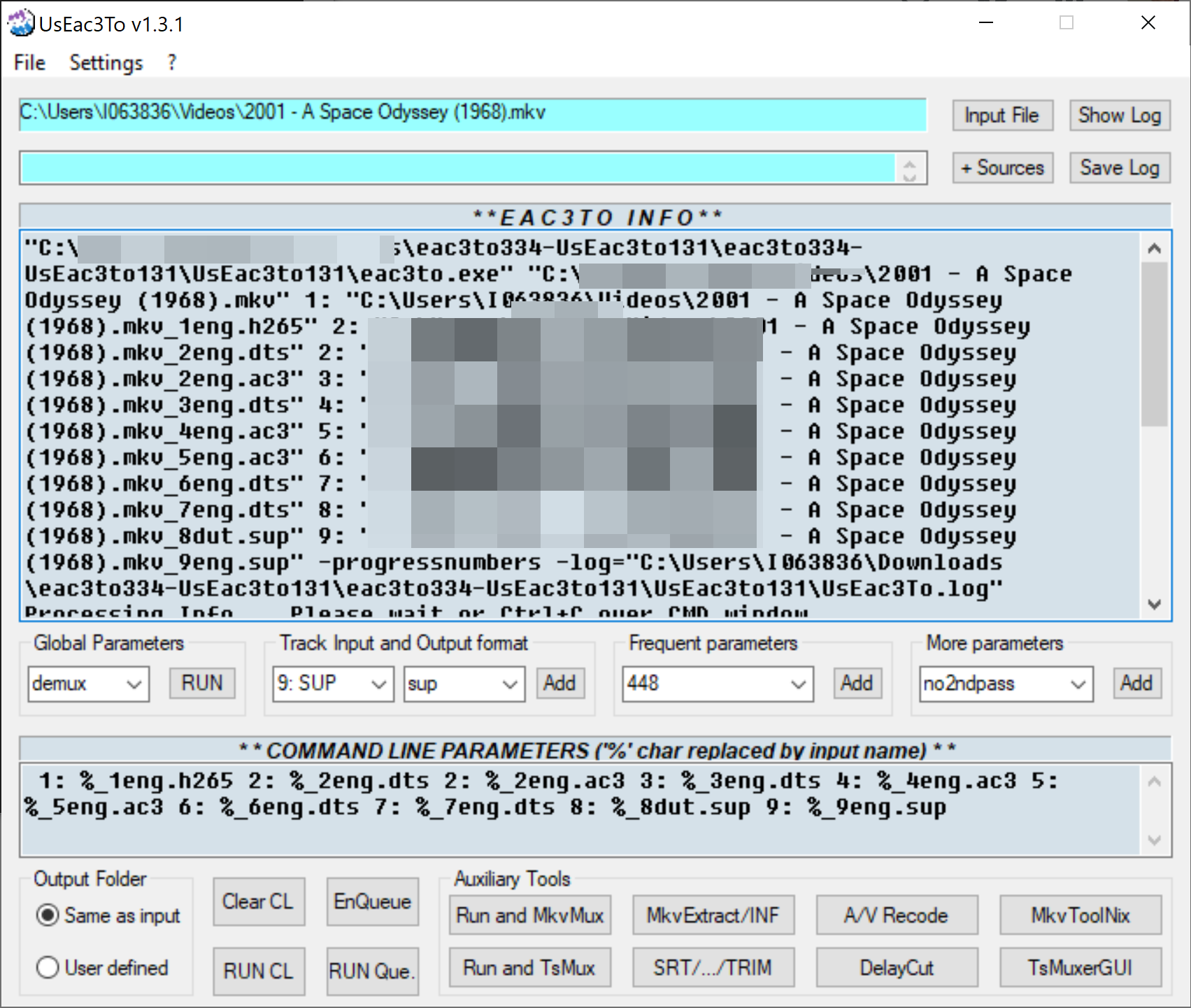Viewport: 1191px width, 1008px height.
Task: Click the TsMuxerGUI button
Action: point(1081,967)
